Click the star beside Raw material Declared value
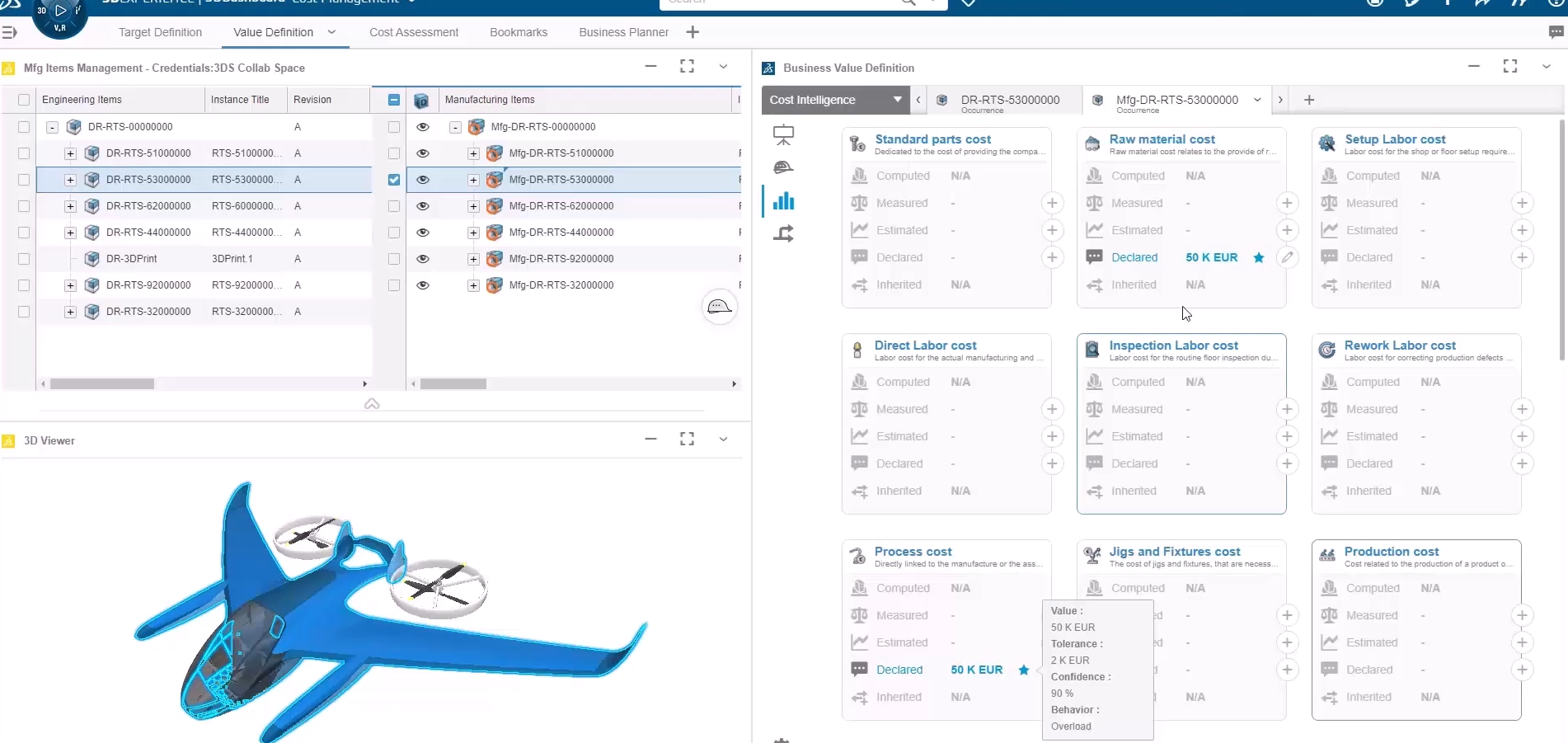Screen dimensions: 1568x743 point(1259,257)
